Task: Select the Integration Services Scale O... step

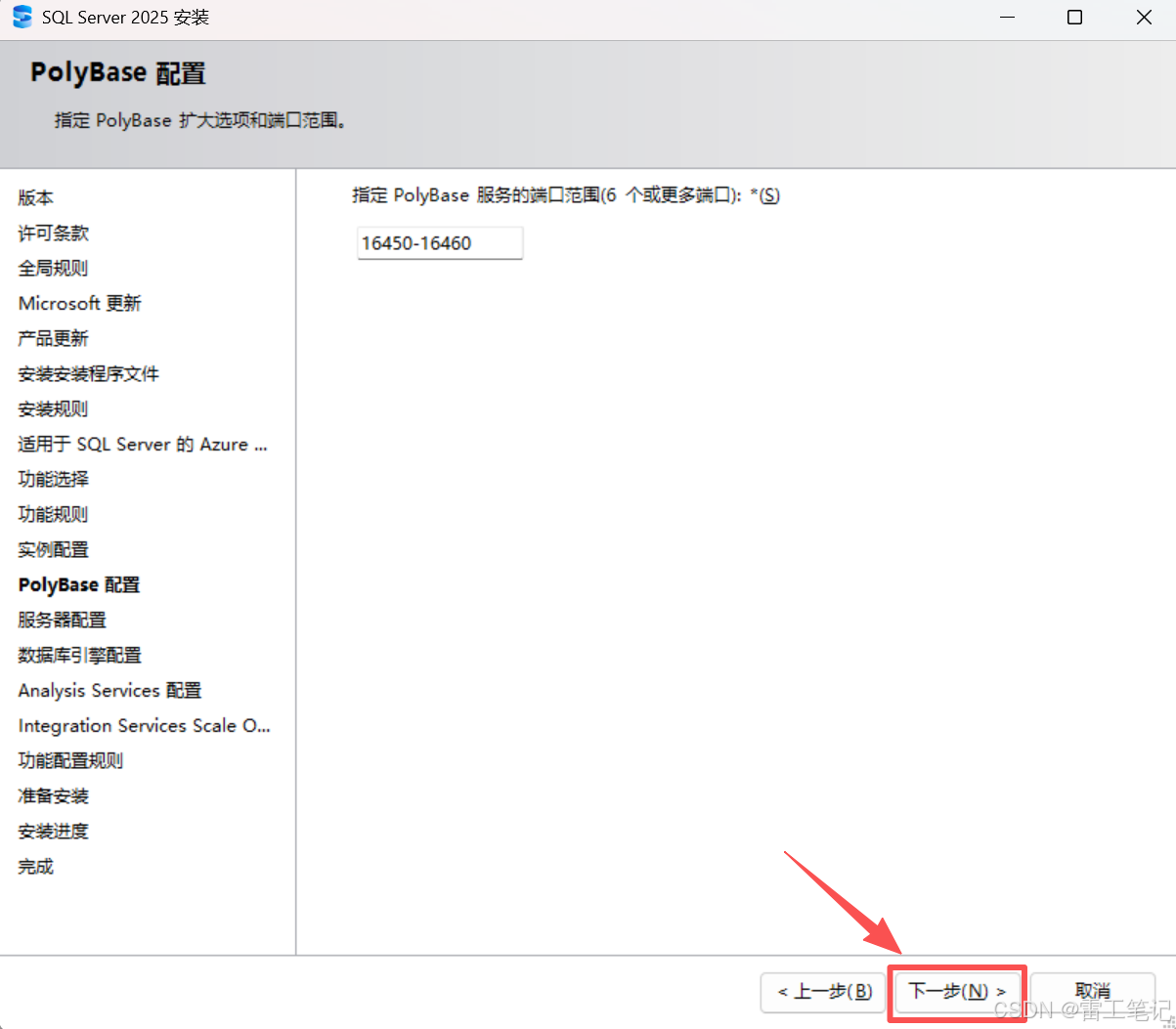Action: (145, 725)
